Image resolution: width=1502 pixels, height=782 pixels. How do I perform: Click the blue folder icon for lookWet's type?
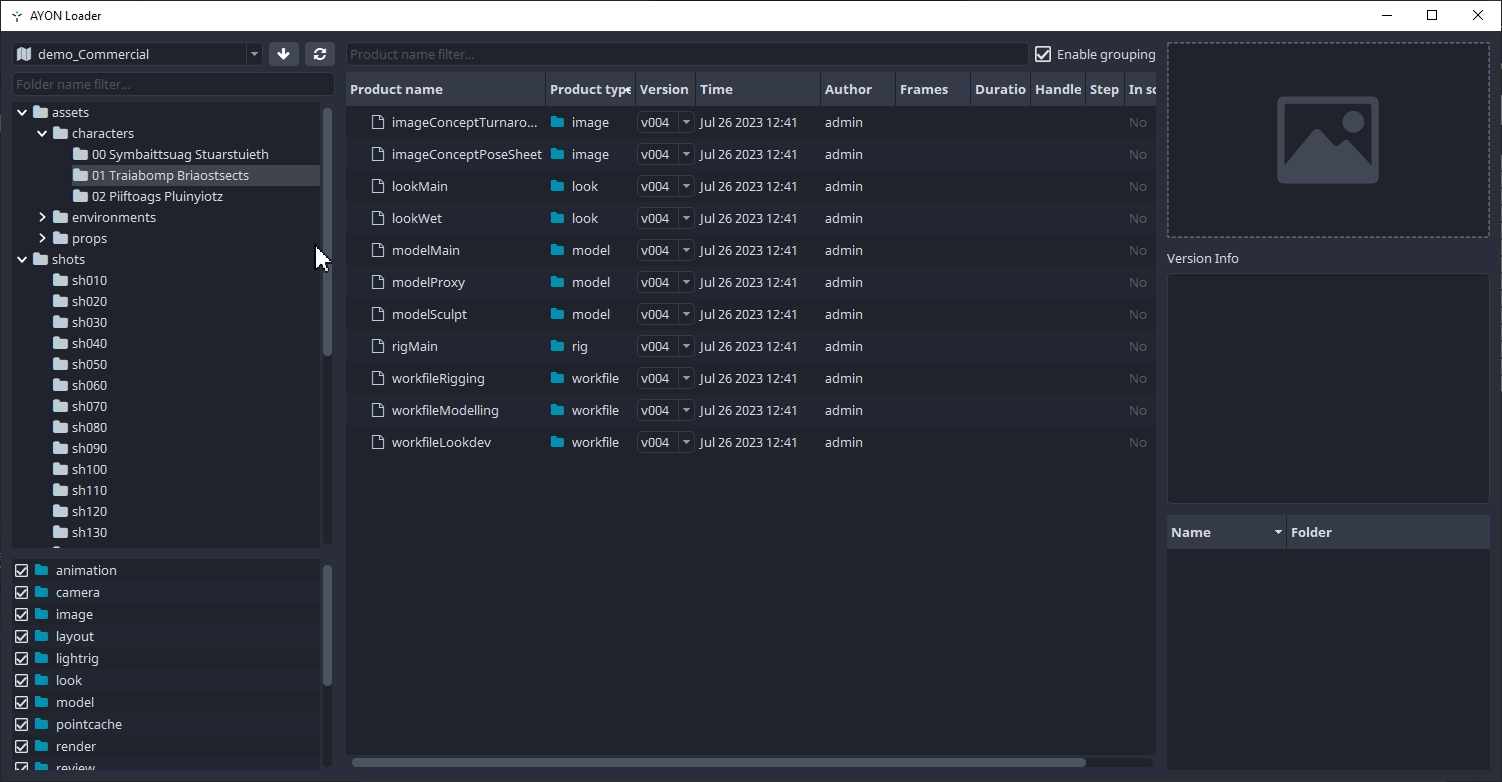[558, 218]
